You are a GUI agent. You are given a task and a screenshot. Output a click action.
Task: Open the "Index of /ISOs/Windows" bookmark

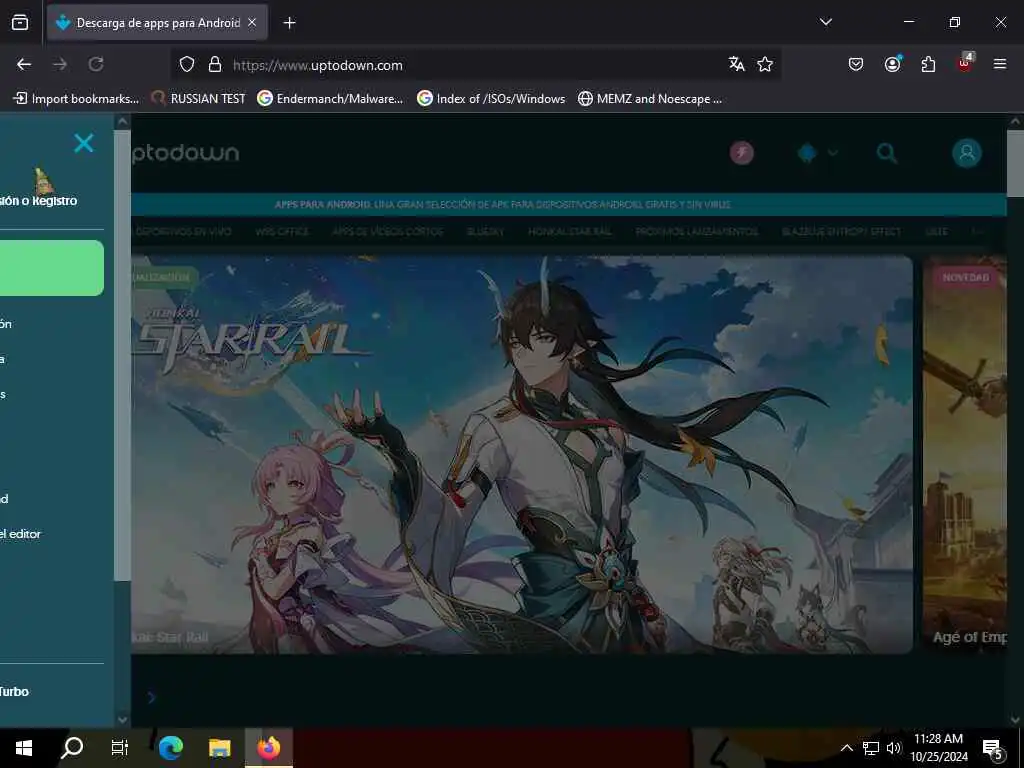tap(492, 99)
